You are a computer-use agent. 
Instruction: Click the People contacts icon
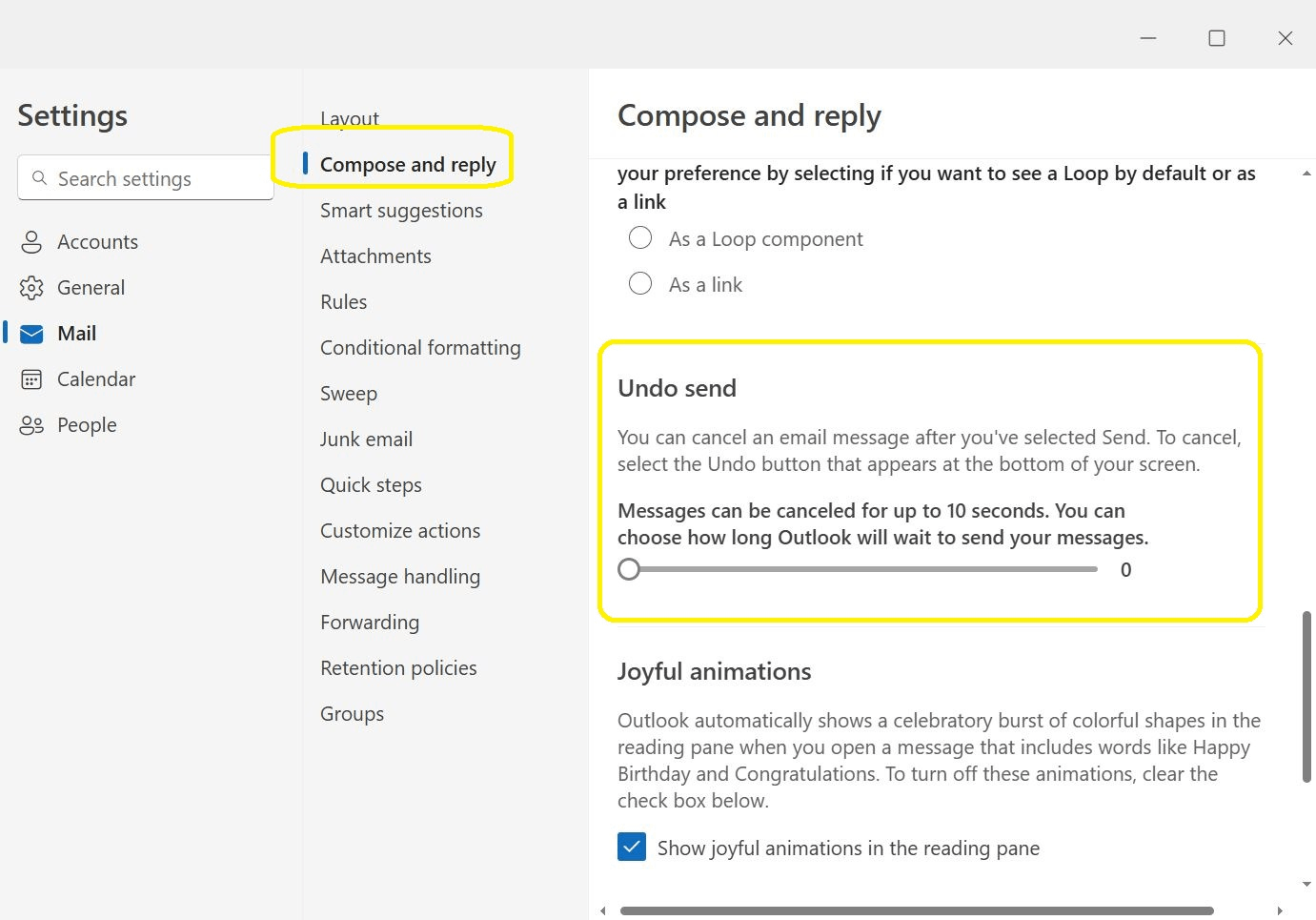click(x=31, y=425)
